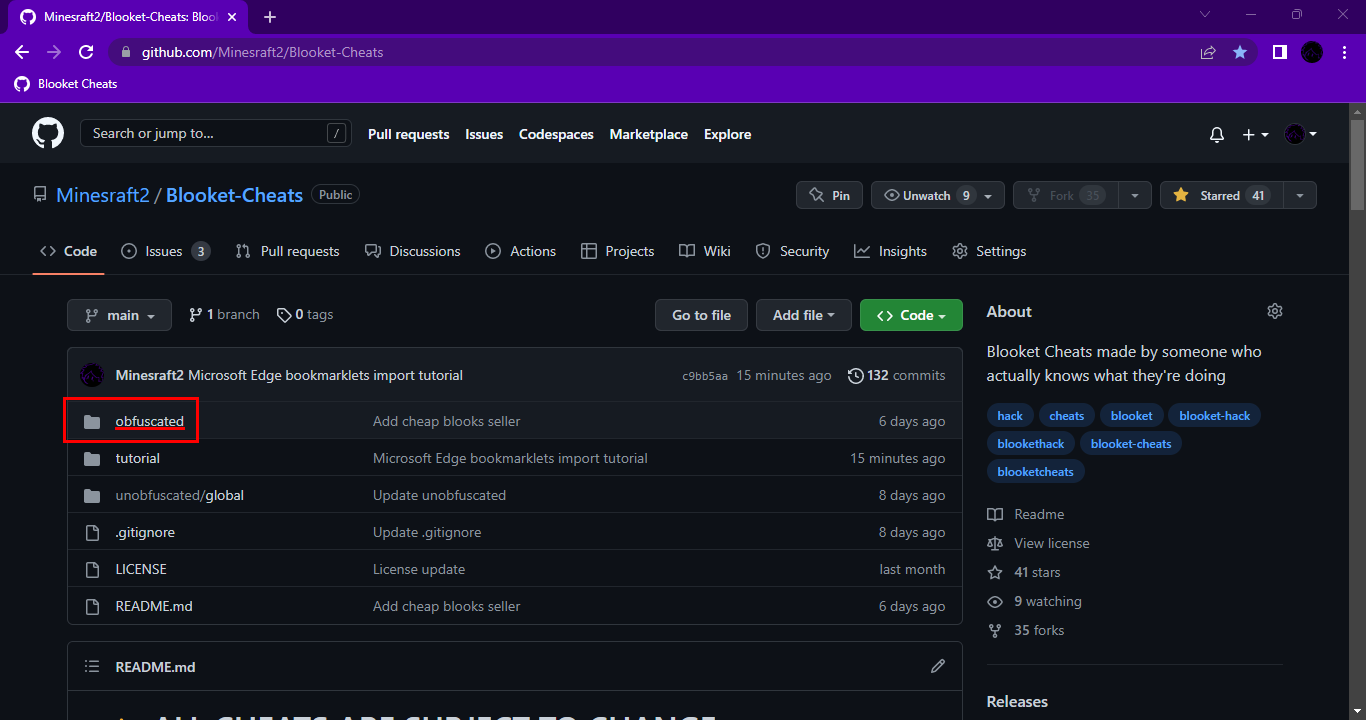Open Codespaces in the top navigation
Image resolution: width=1366 pixels, height=720 pixels.
[556, 134]
